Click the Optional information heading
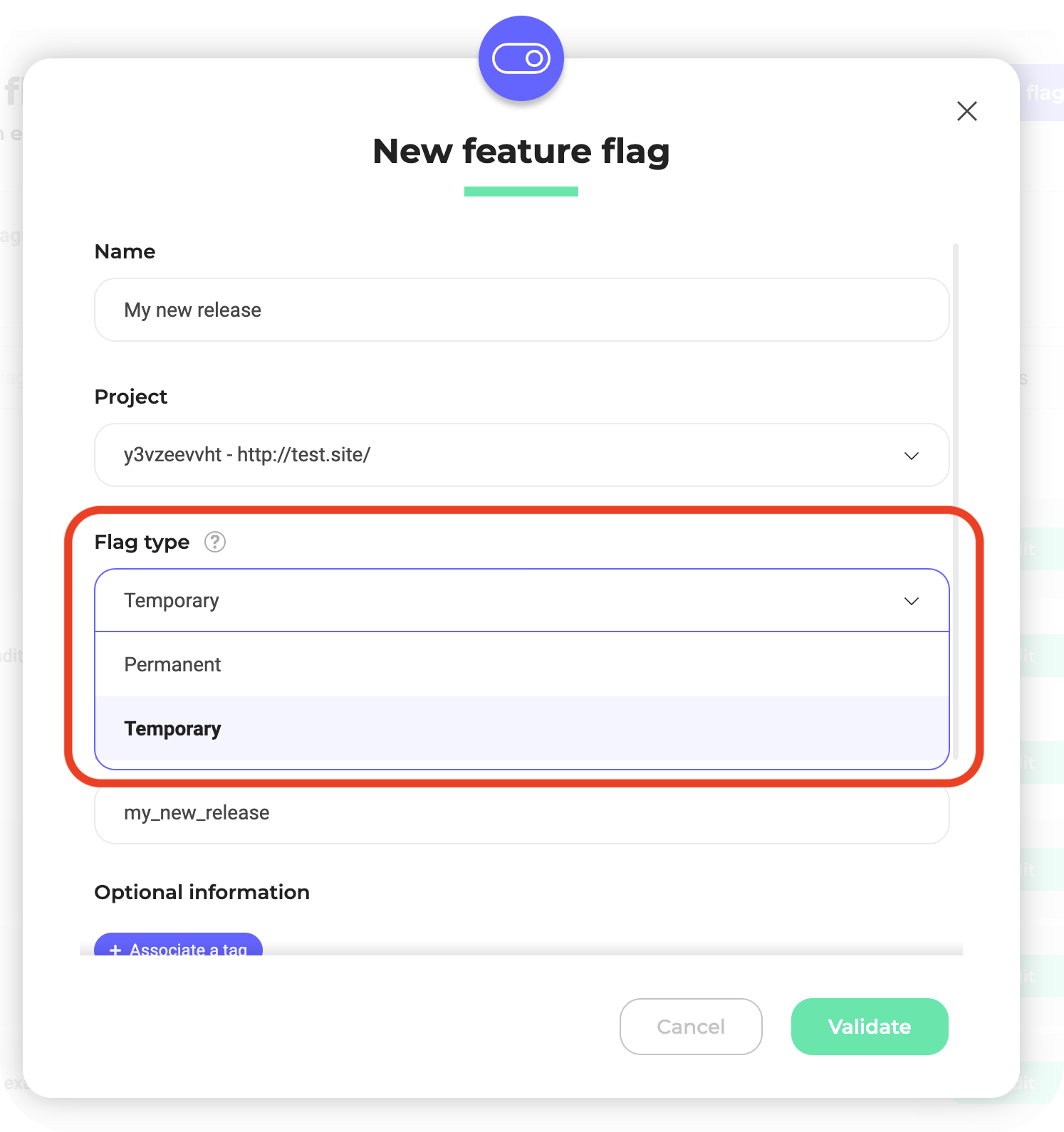The image size is (1064, 1132). click(202, 893)
